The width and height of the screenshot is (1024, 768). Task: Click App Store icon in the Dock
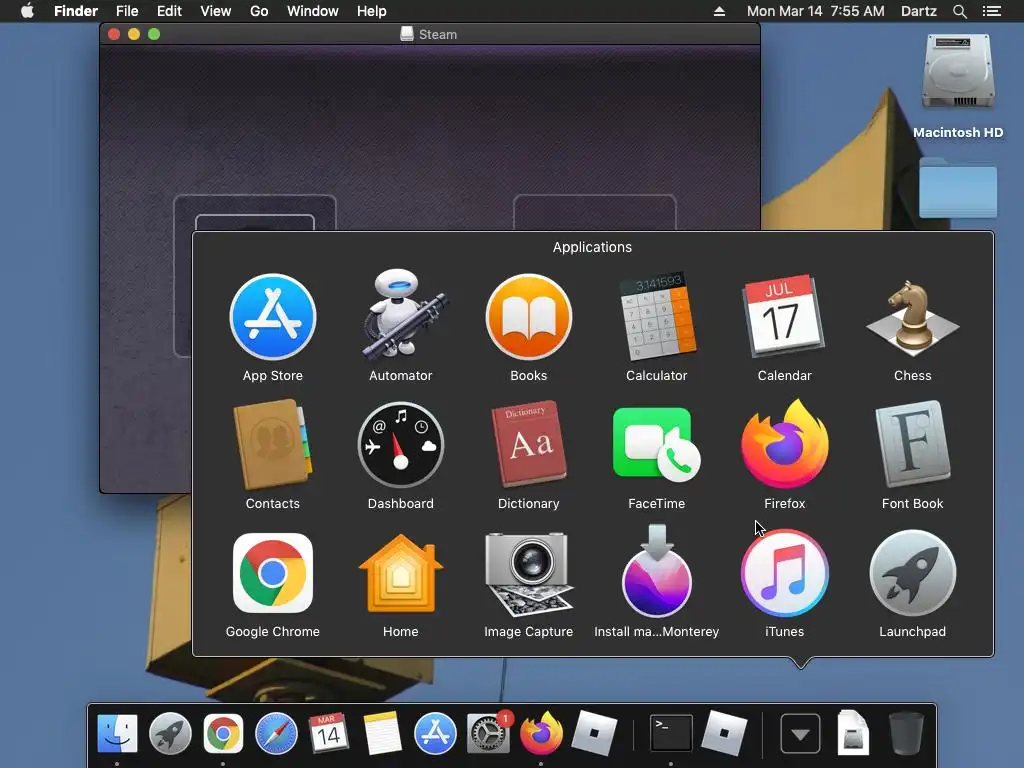coord(435,733)
